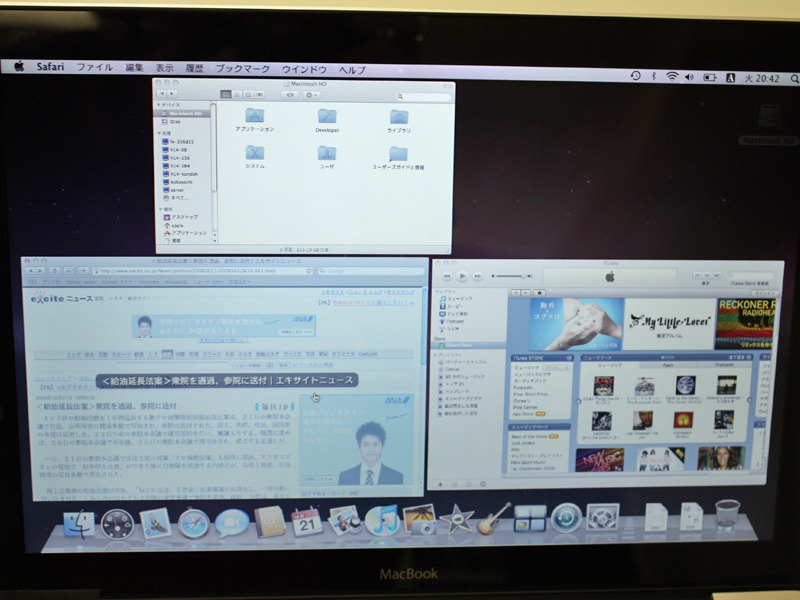Open iTunes from the Dock
This screenshot has height=600, width=800.
tap(382, 520)
